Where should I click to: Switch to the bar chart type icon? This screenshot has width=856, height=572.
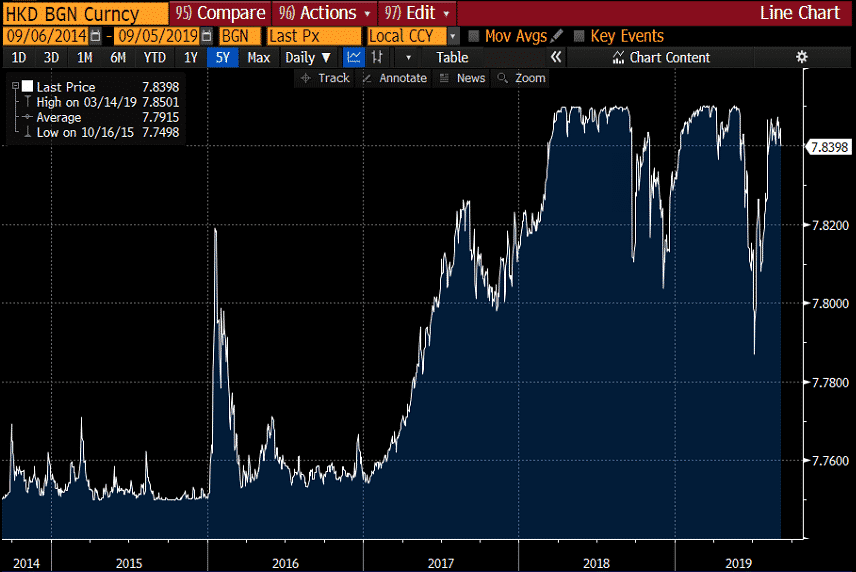click(377, 57)
